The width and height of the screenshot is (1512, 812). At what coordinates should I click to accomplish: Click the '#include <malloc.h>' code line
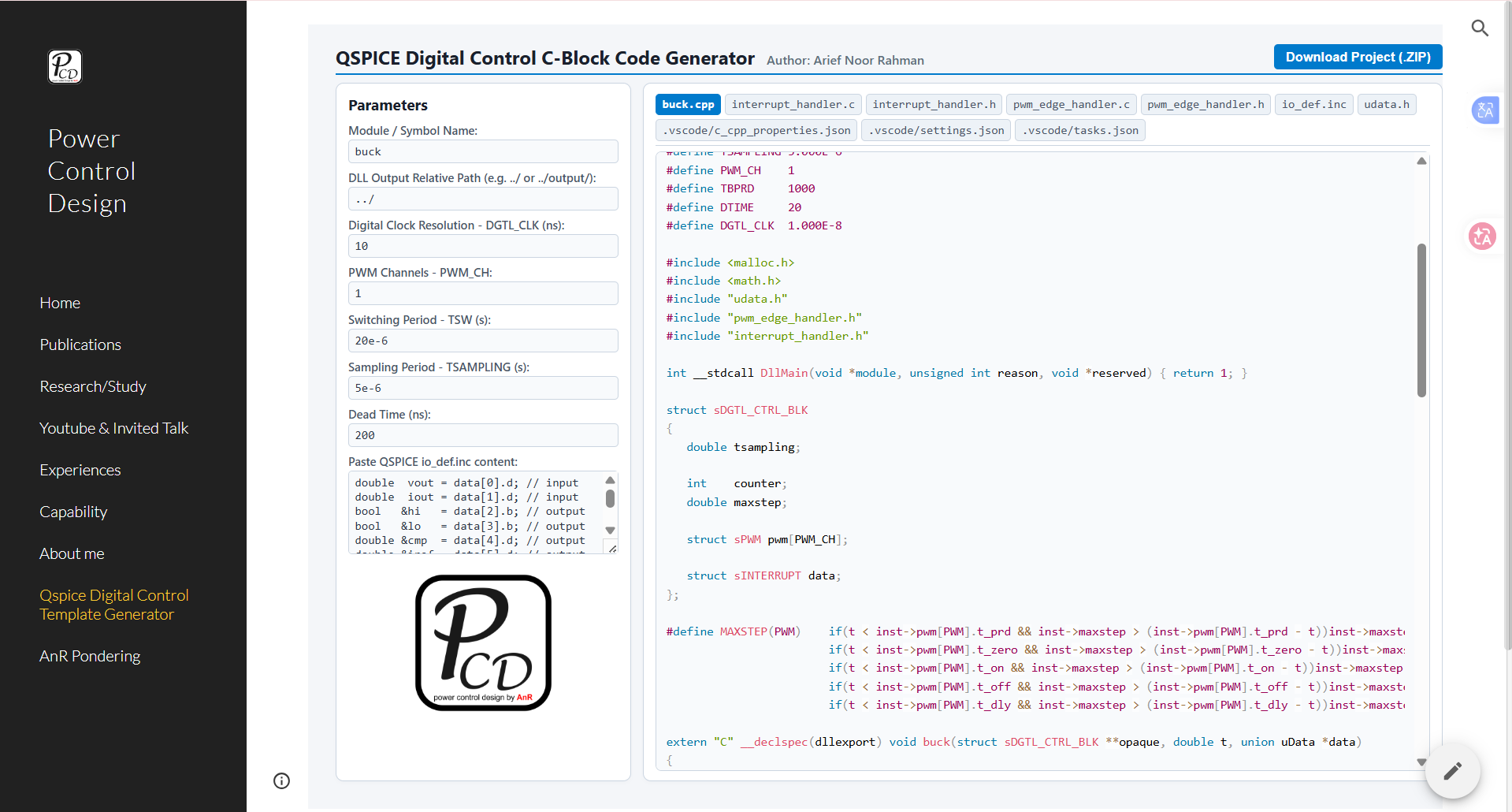(x=730, y=263)
